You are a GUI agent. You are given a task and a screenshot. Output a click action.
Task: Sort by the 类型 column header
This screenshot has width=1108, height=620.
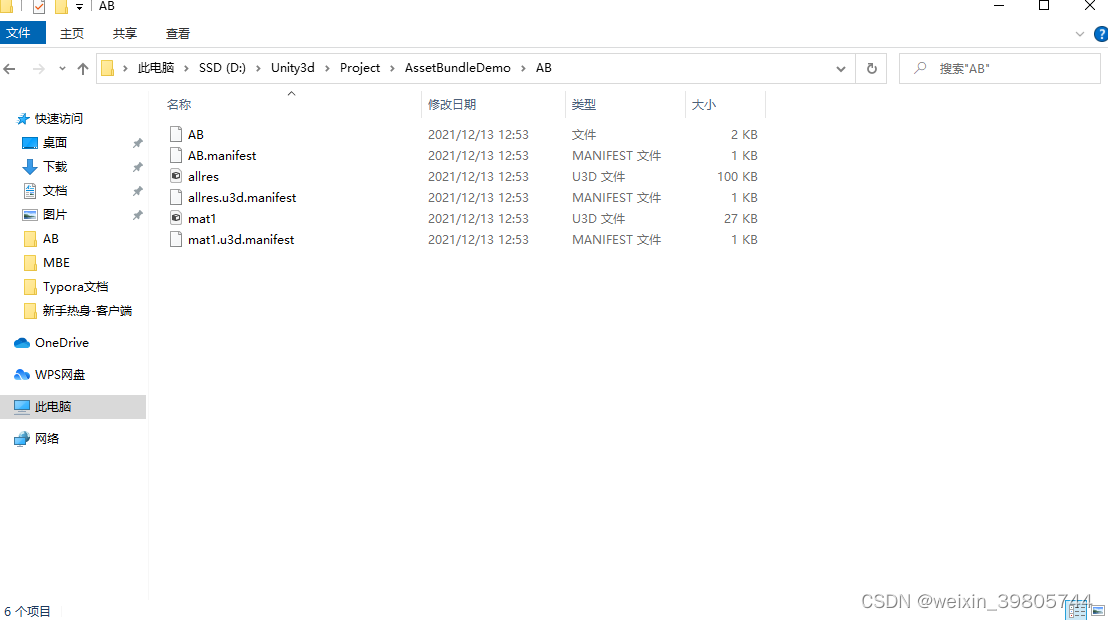584,105
